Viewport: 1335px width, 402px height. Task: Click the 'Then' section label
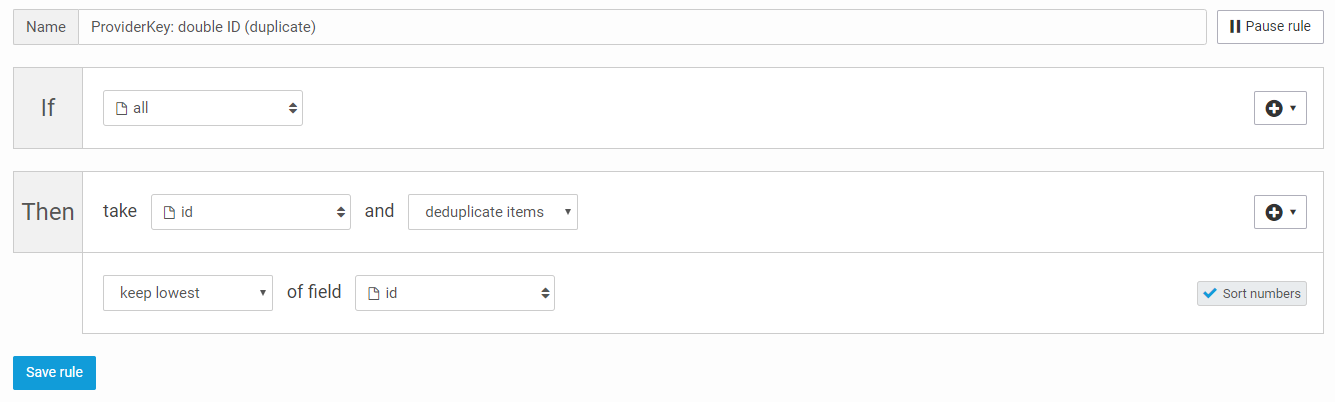point(48,212)
